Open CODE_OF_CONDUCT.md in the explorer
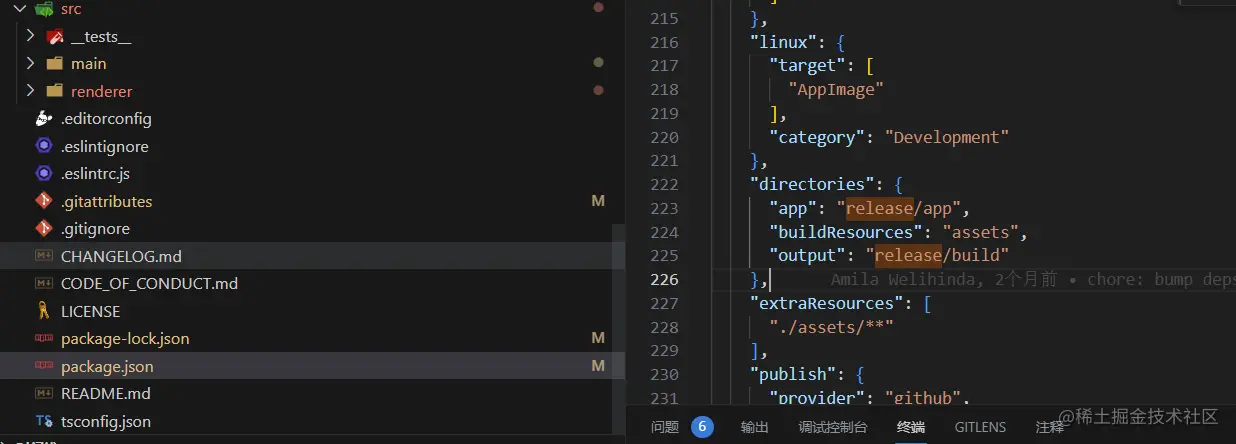This screenshot has width=1236, height=444. (x=149, y=283)
